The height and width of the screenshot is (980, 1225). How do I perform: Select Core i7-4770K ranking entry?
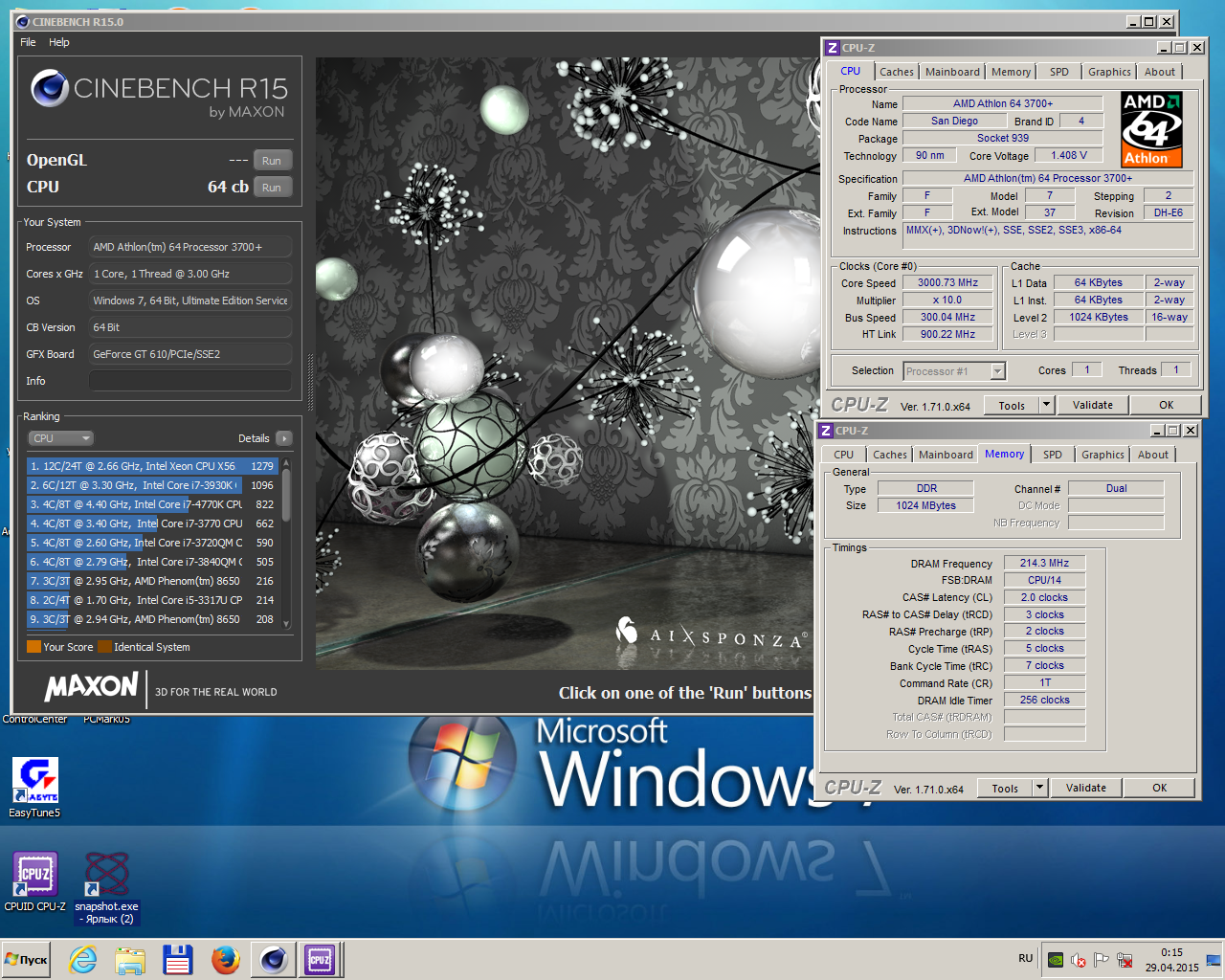[x=153, y=504]
